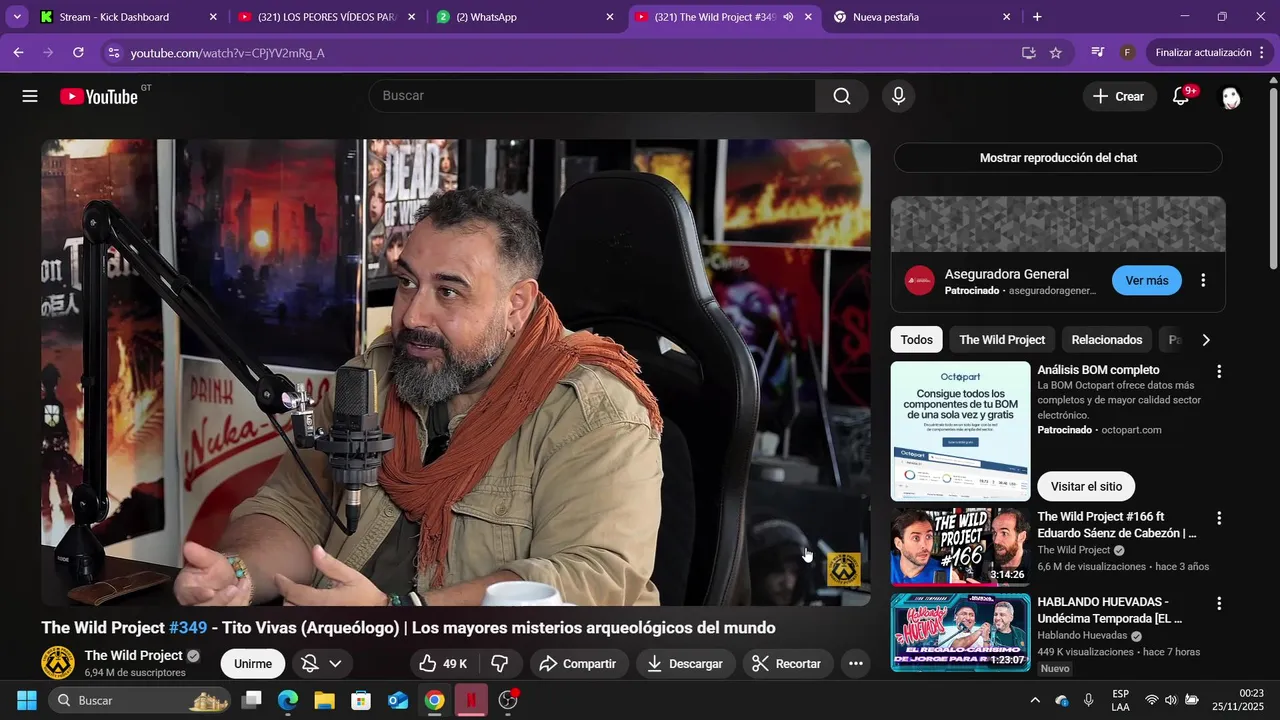Open Hablando Huevadas video thumbnail
The width and height of the screenshot is (1280, 720).
[960, 632]
